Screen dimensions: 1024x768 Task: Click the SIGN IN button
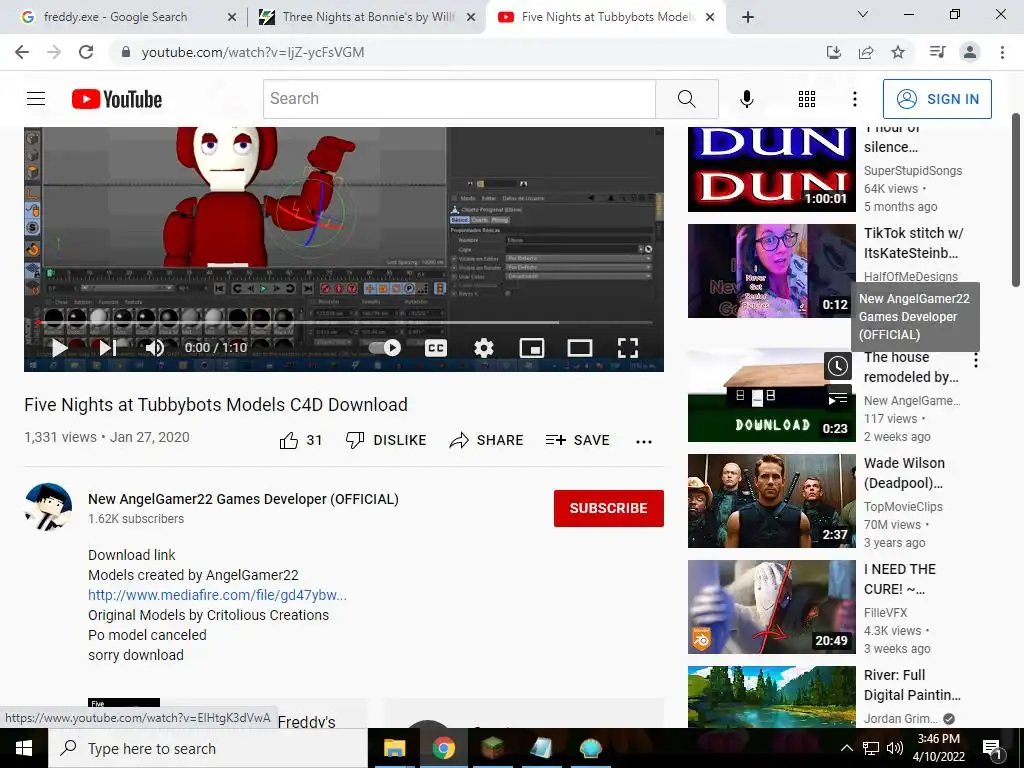(x=937, y=99)
